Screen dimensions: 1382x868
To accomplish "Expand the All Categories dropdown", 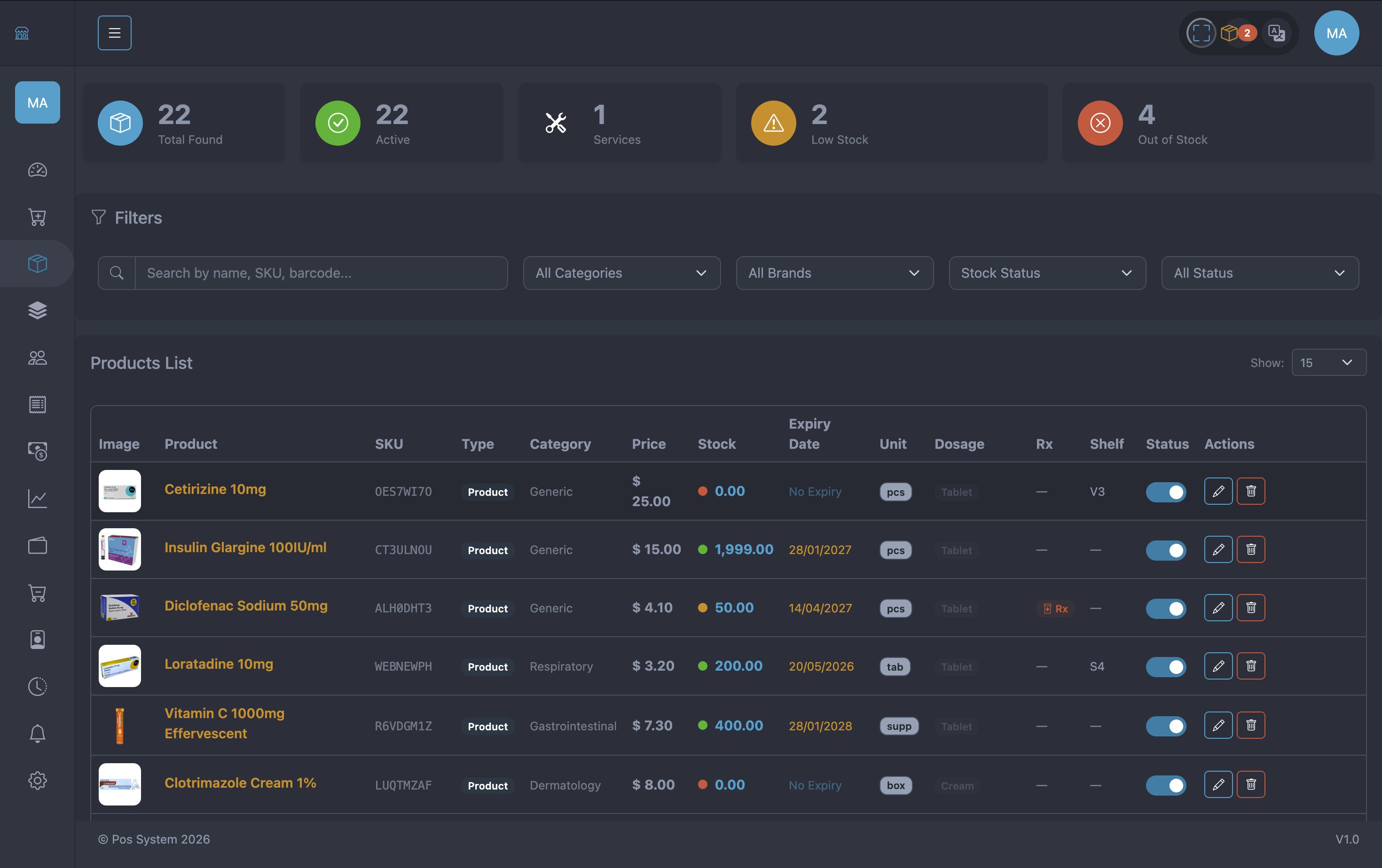I will (x=621, y=273).
